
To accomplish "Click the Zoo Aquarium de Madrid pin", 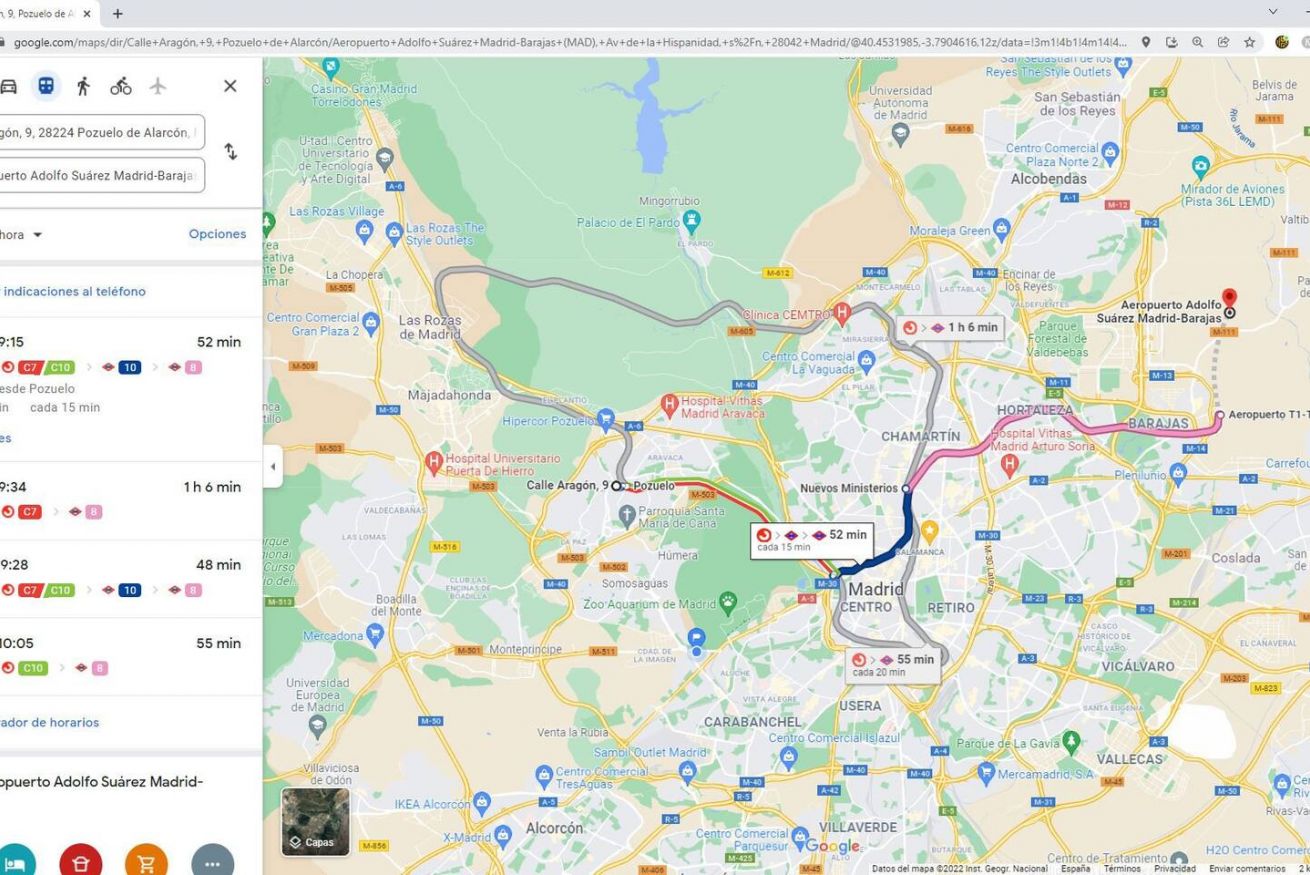I will (728, 603).
